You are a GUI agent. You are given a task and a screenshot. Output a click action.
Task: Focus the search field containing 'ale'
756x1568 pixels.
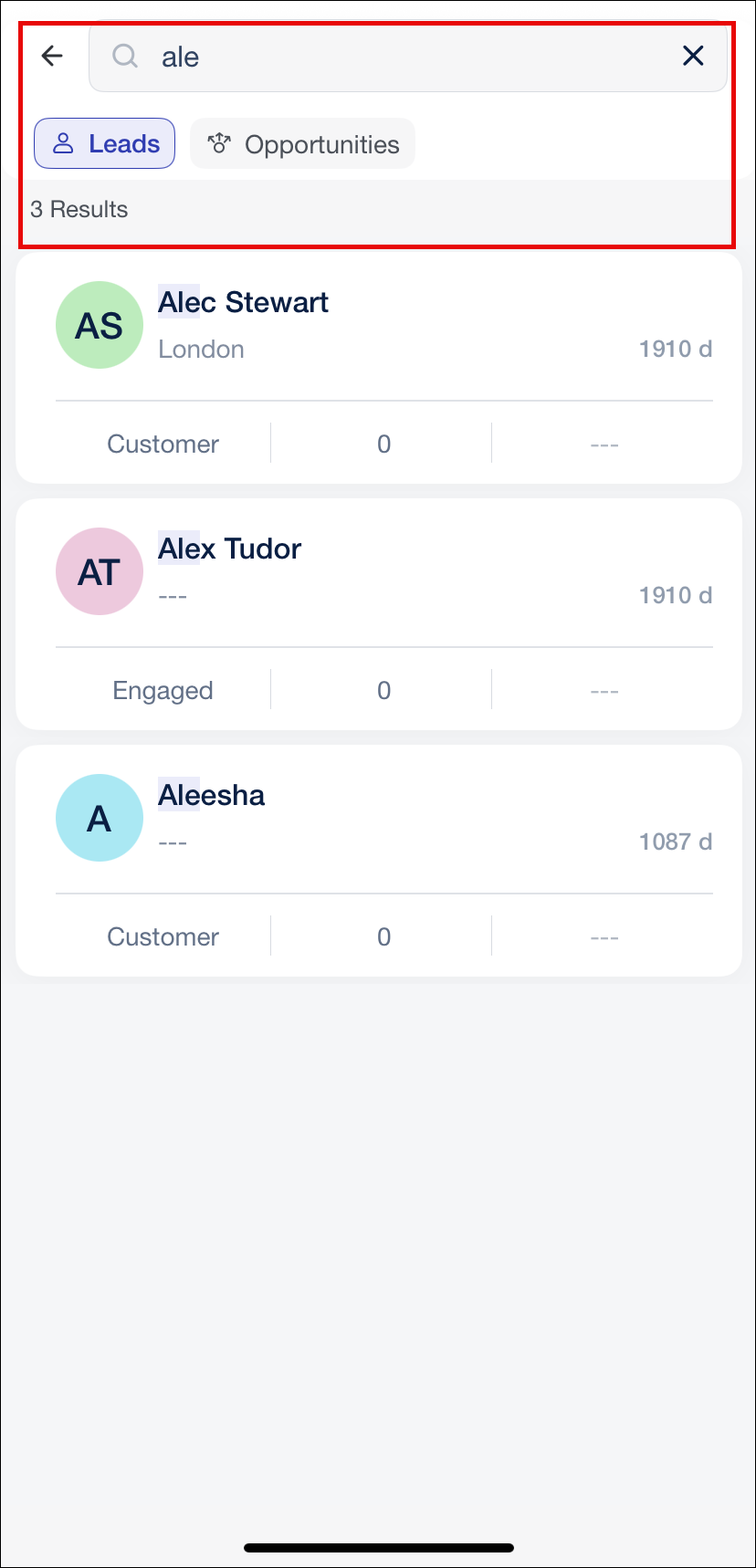(408, 57)
